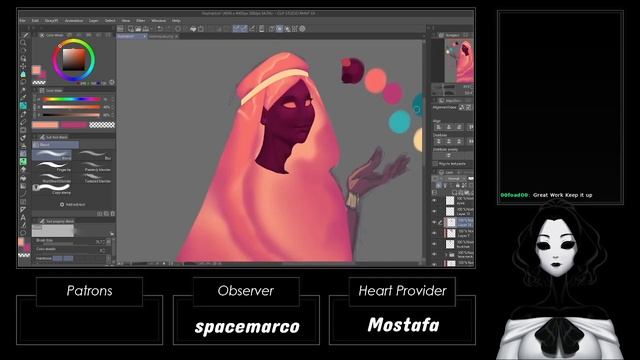Open the File menu
The image size is (640, 360).
click(22, 20)
